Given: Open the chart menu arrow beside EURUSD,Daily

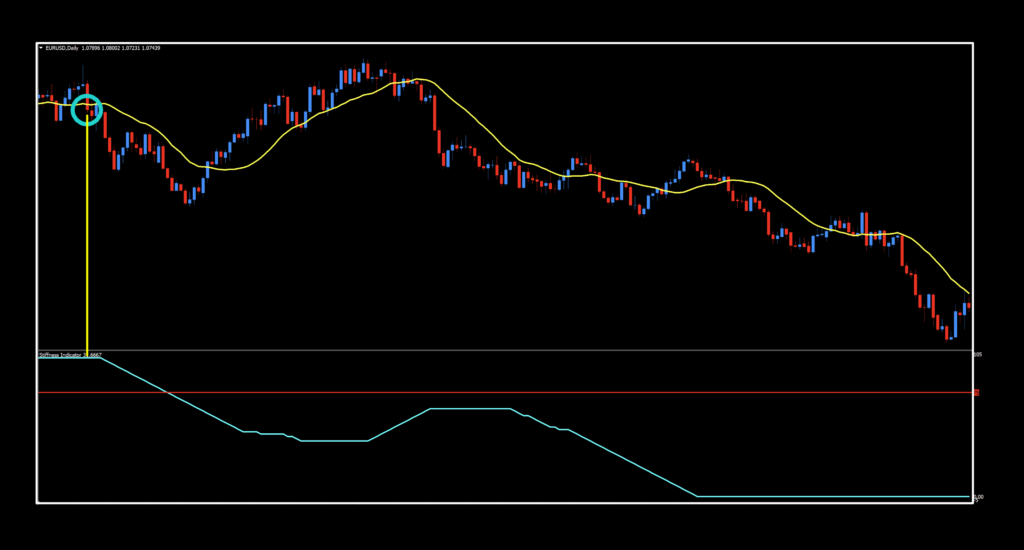Looking at the screenshot, I should [x=41, y=47].
